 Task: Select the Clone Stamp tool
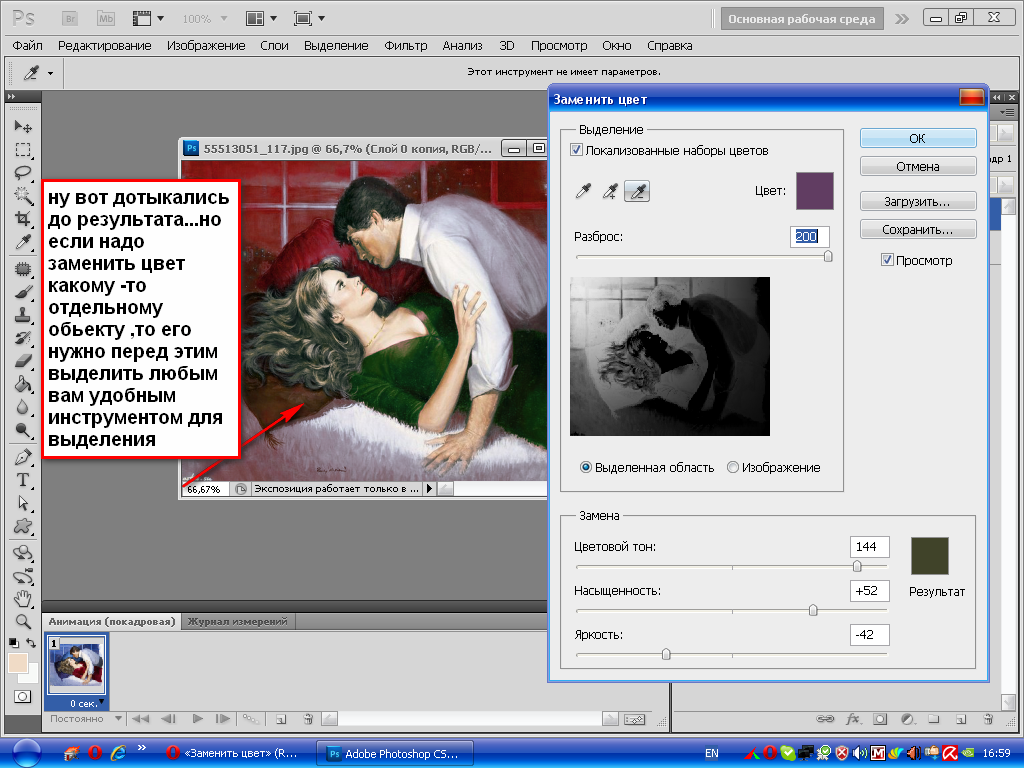coord(23,315)
